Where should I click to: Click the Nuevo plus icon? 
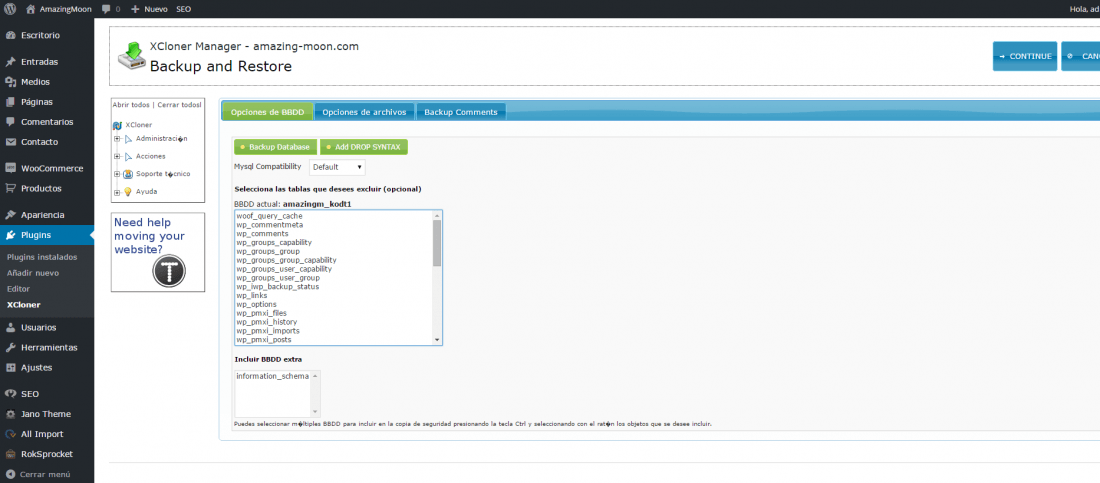135,9
